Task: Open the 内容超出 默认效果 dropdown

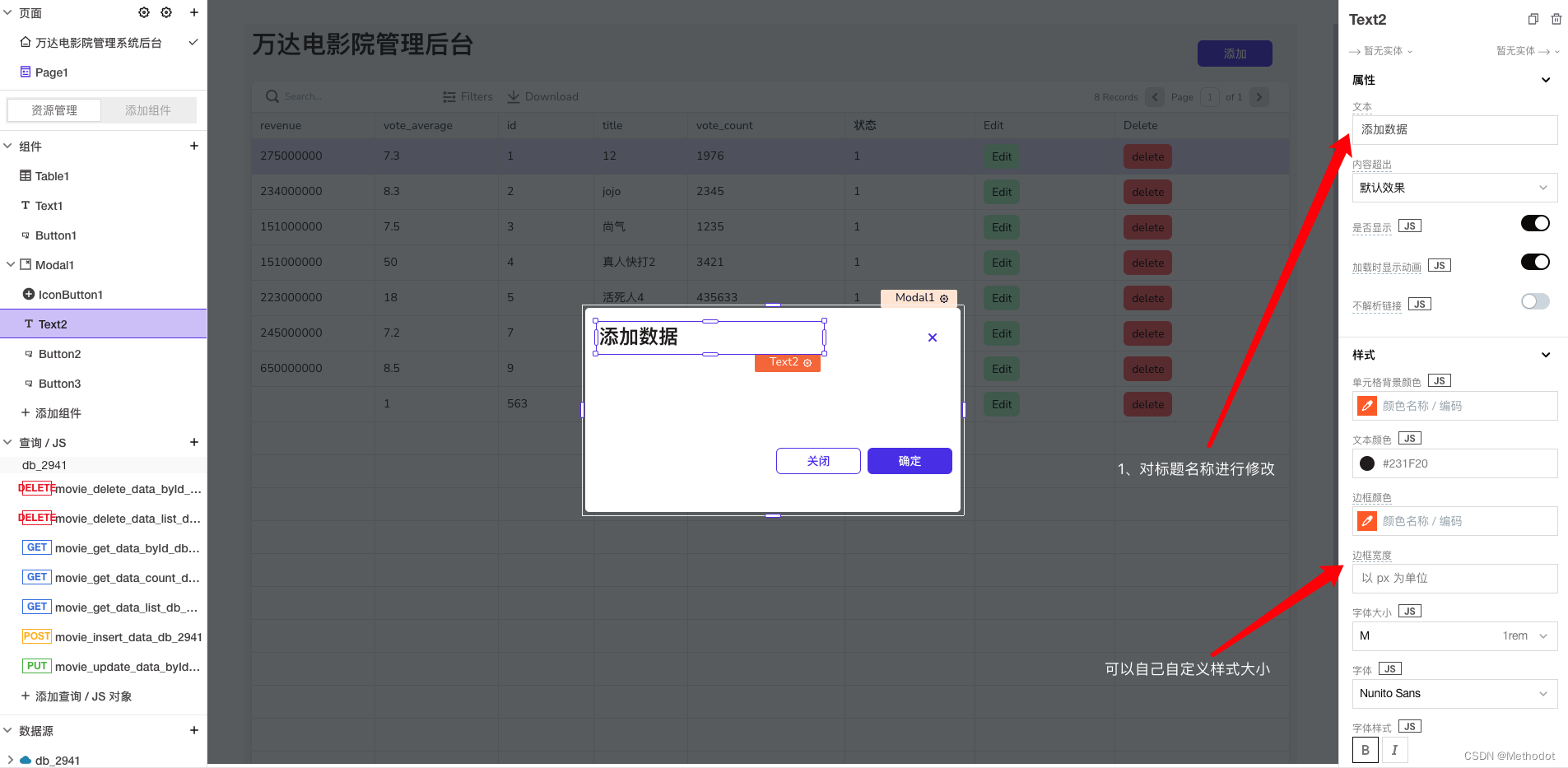Action: pyautogui.click(x=1454, y=188)
